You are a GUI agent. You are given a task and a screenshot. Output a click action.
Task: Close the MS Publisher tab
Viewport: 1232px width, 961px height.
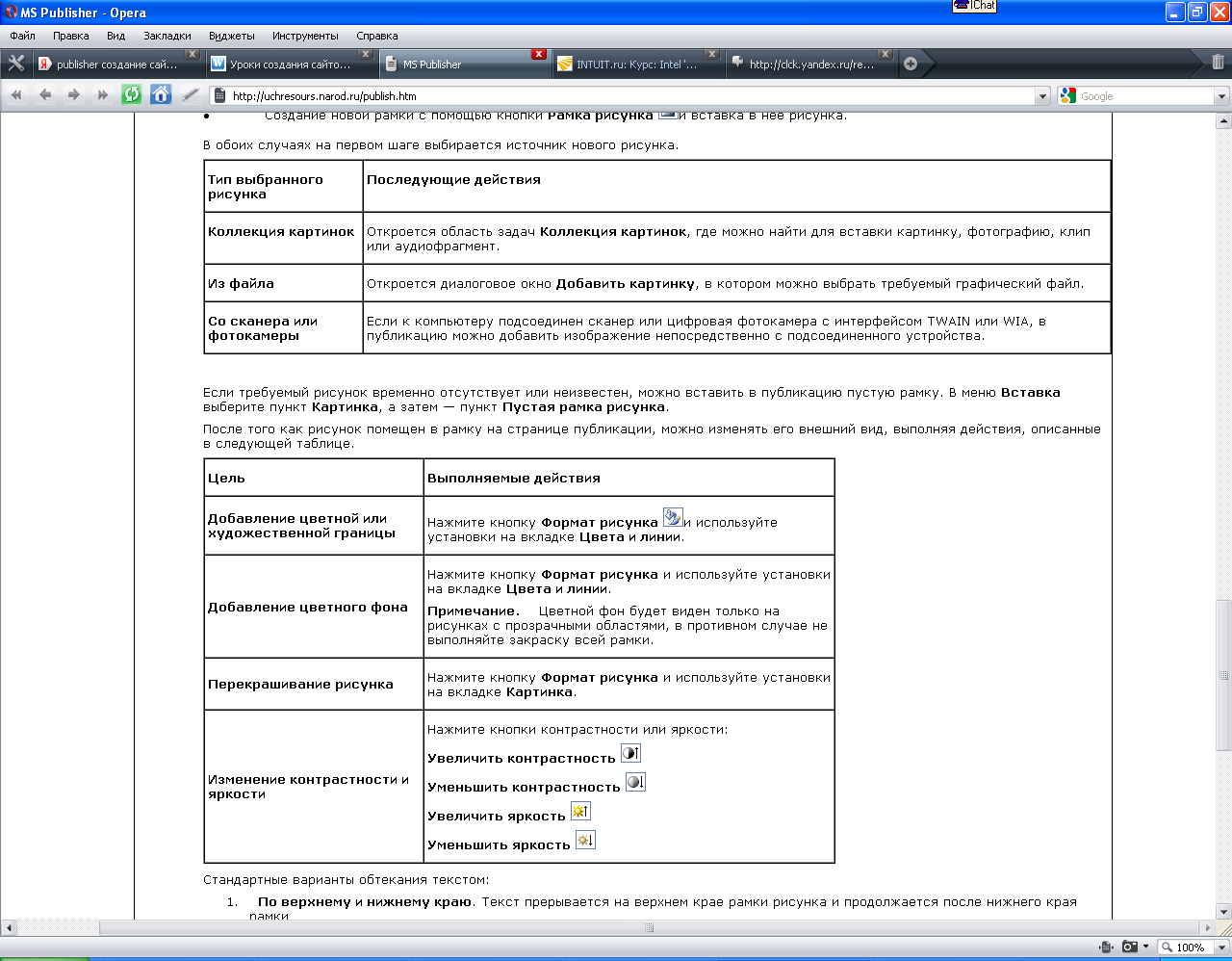pos(539,54)
